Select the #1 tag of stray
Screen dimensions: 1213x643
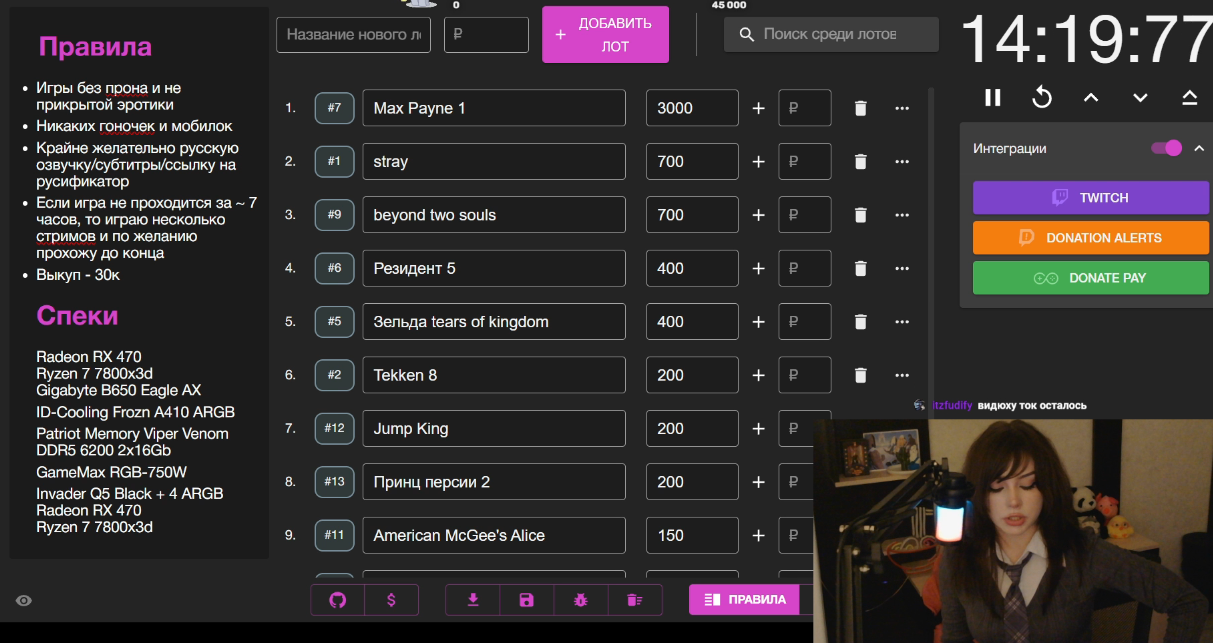tap(334, 162)
